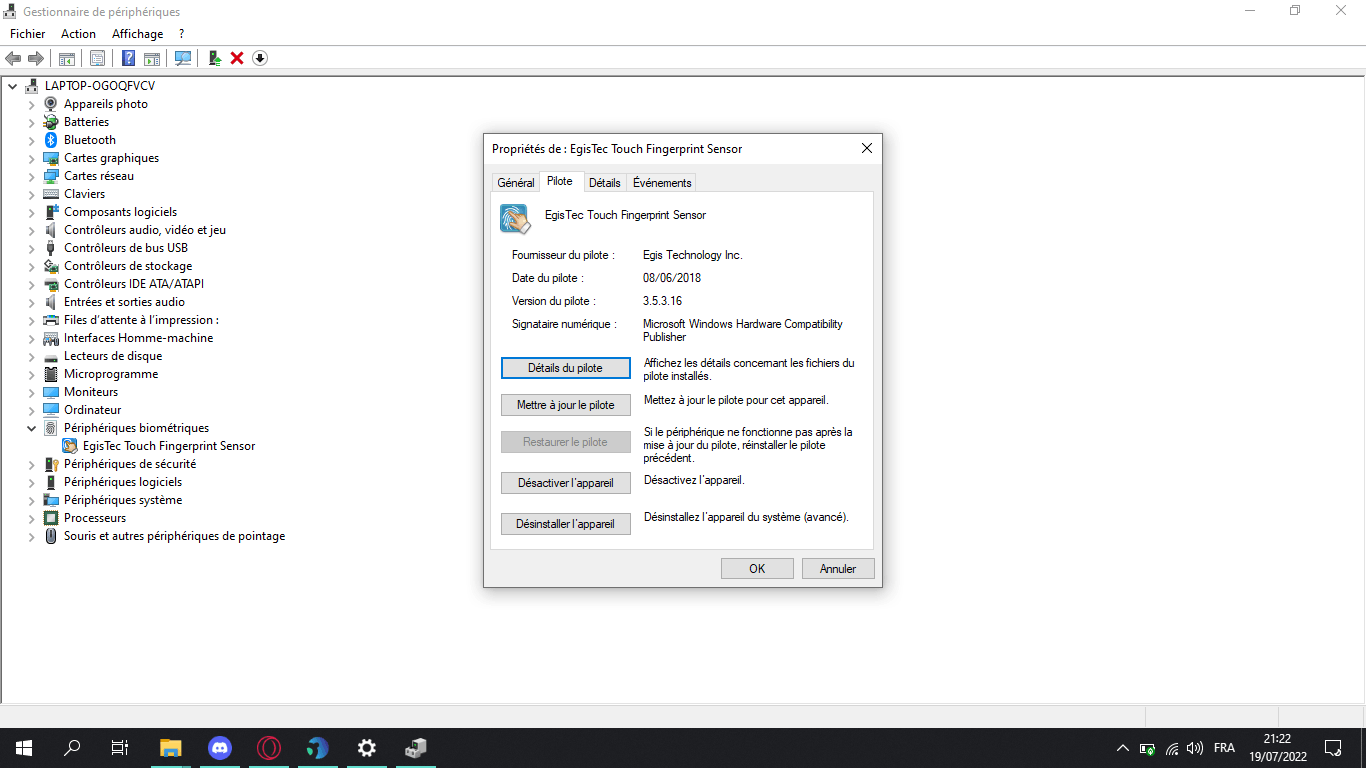Select the Appareils photo camera icon
This screenshot has height=768, width=1366.
point(51,104)
